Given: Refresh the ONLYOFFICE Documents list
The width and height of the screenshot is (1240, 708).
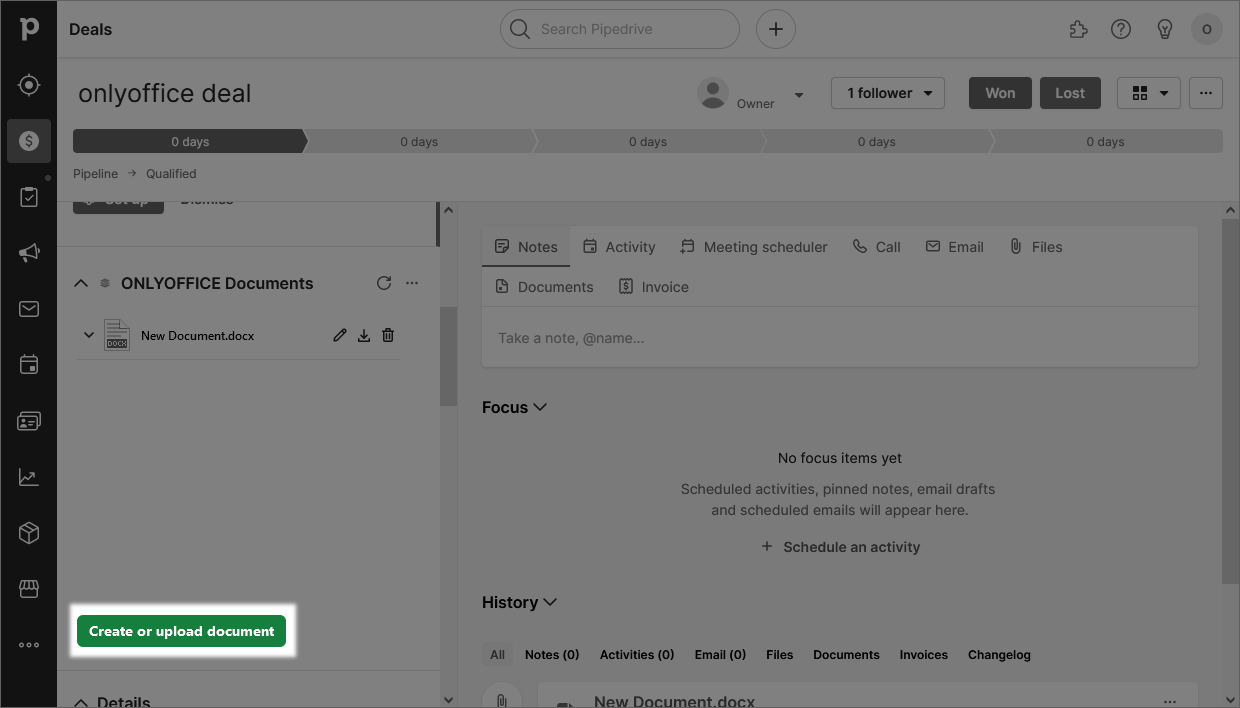Looking at the screenshot, I should (384, 283).
